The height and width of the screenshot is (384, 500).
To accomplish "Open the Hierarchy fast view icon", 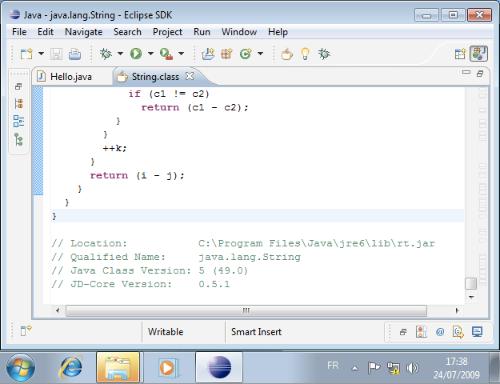I will pyautogui.click(x=19, y=104).
